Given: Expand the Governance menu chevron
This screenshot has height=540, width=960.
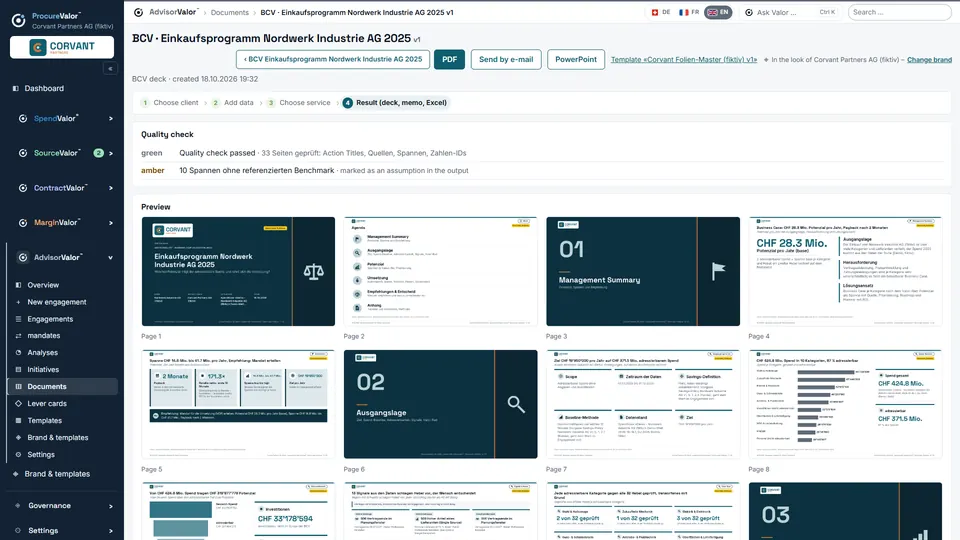Looking at the screenshot, I should click(x=111, y=506).
